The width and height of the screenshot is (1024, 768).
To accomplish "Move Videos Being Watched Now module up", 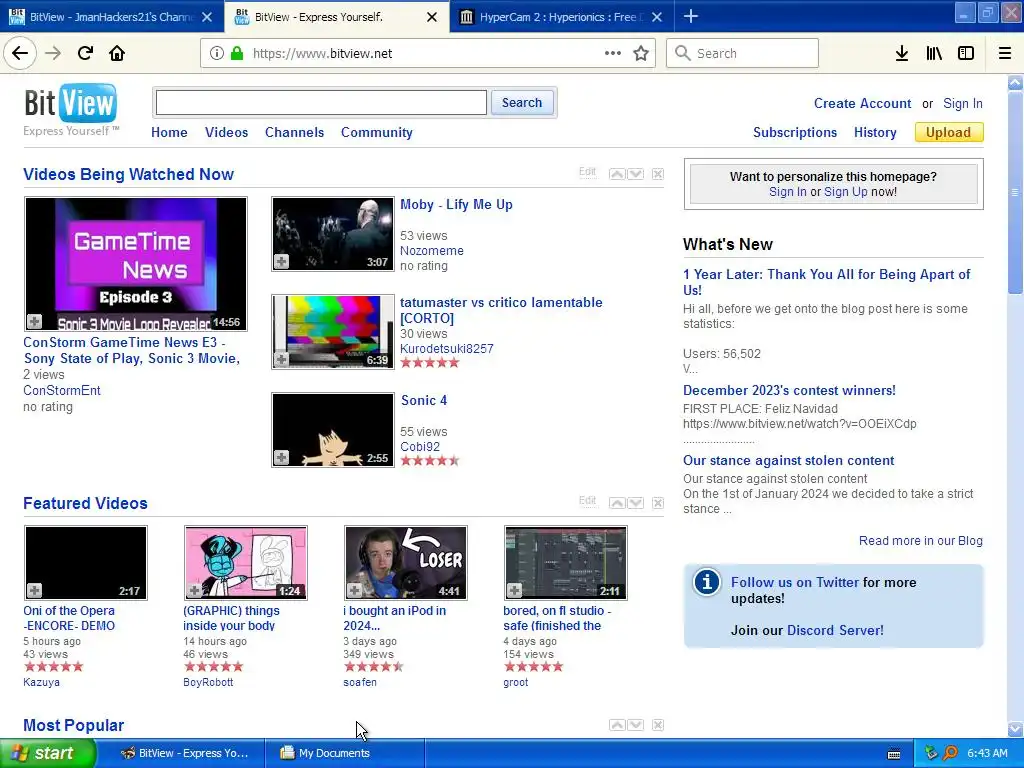I will coord(616,174).
